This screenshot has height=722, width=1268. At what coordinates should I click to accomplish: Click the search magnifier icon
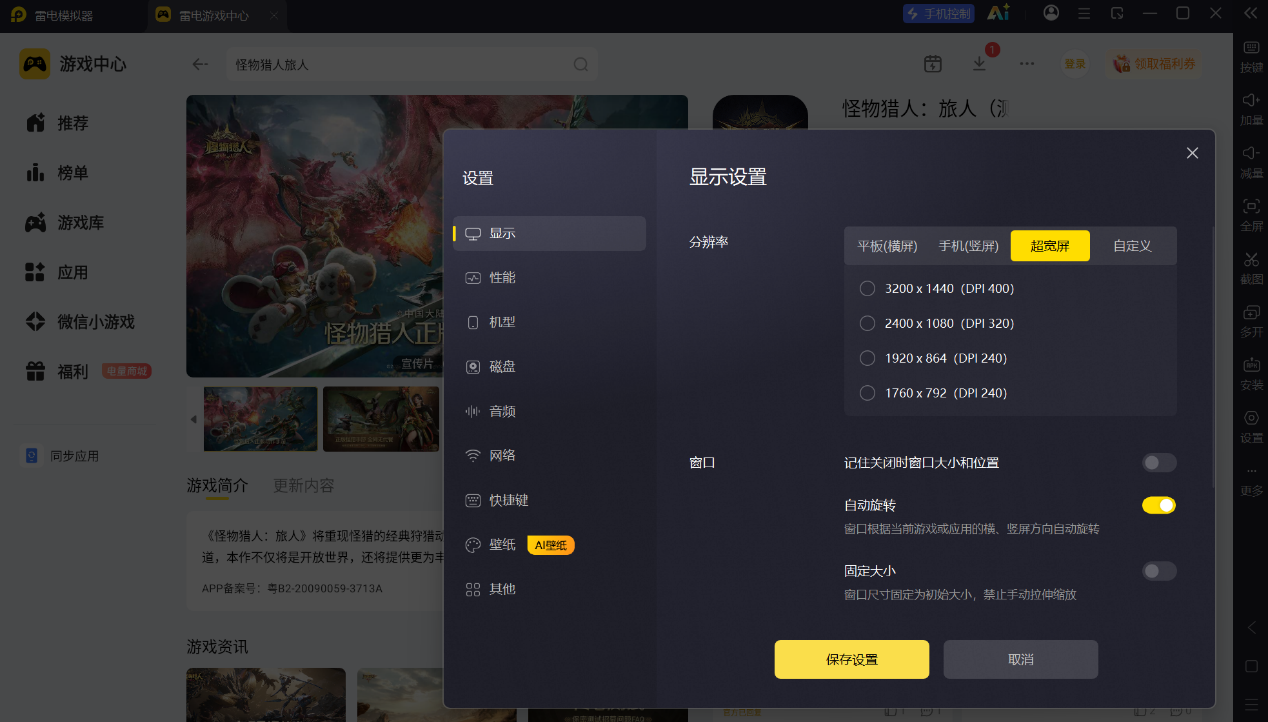click(580, 64)
